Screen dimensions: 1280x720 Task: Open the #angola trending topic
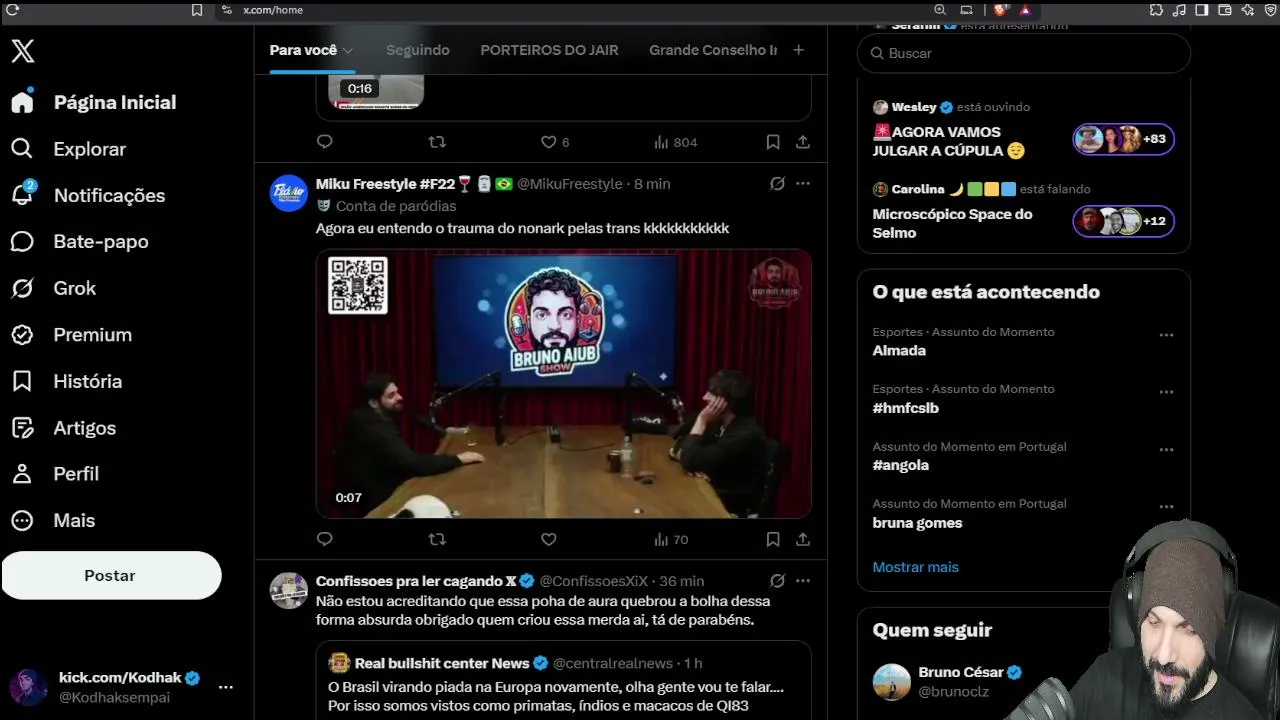point(900,465)
